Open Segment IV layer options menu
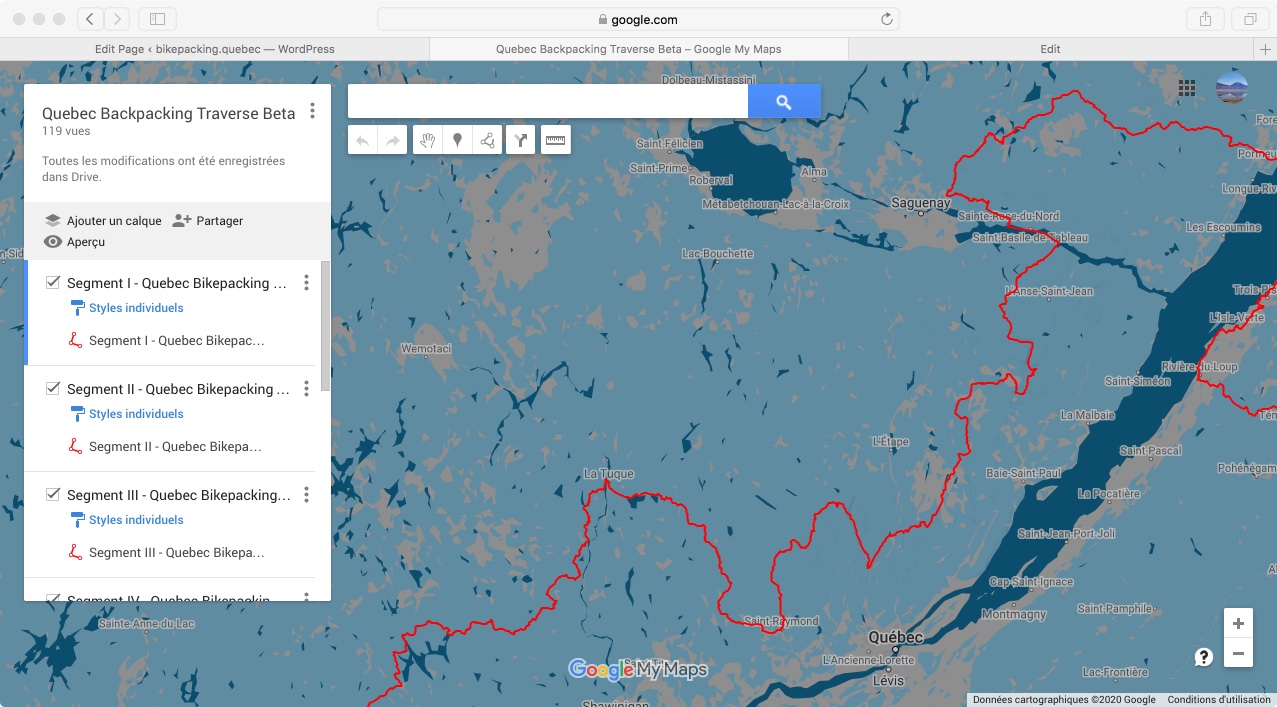 tap(306, 598)
